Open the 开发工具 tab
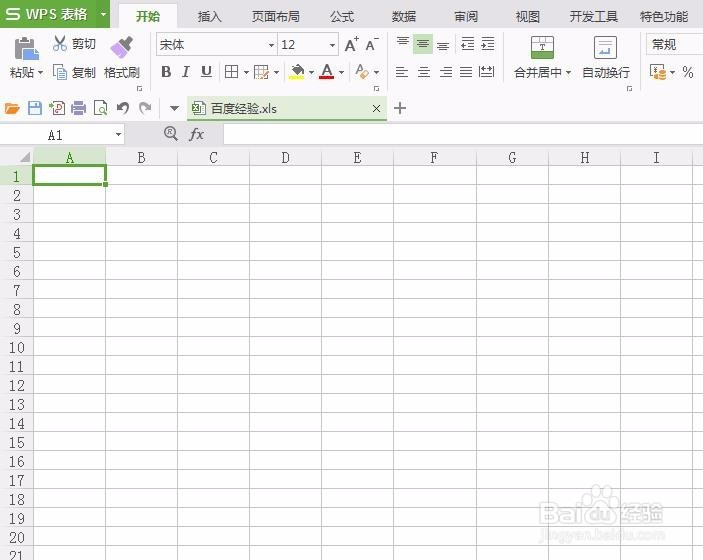The image size is (703, 560). (x=594, y=17)
